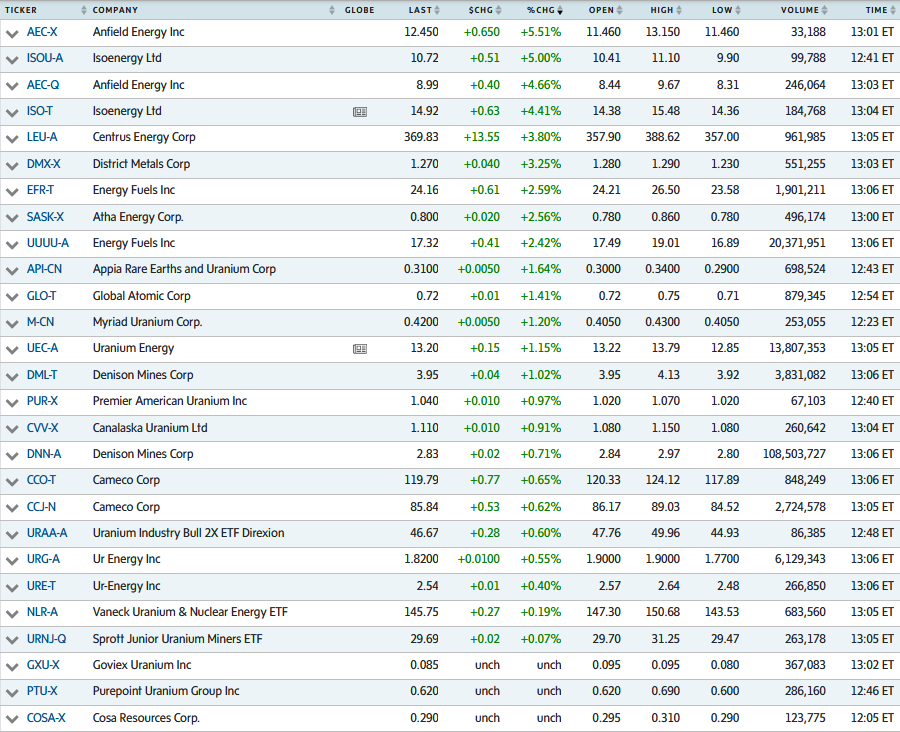Viewport: 900px width, 732px height.
Task: Sort the table by the OPEN column
Action: click(x=601, y=10)
